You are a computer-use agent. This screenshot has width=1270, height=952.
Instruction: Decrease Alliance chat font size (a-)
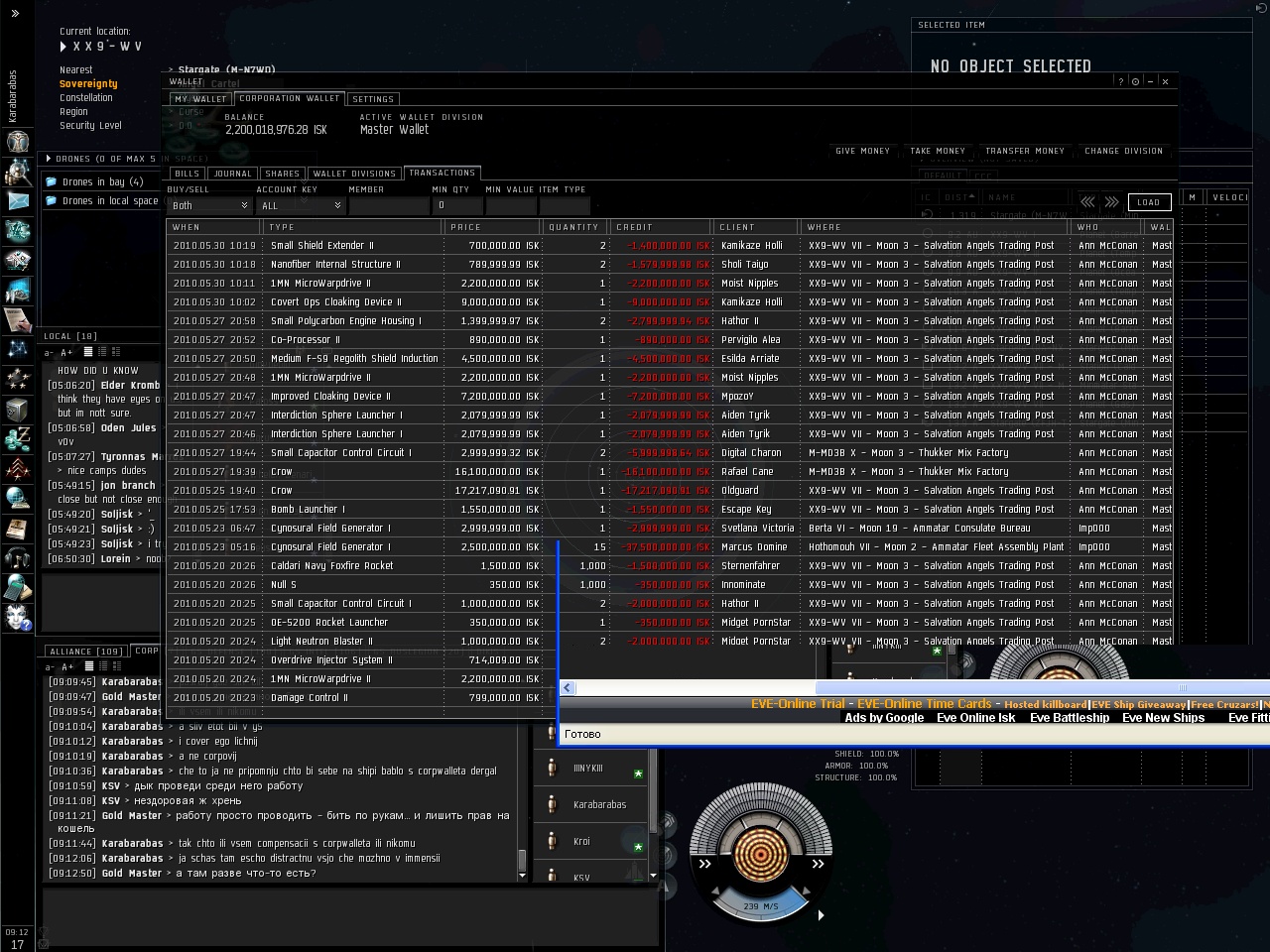click(50, 666)
